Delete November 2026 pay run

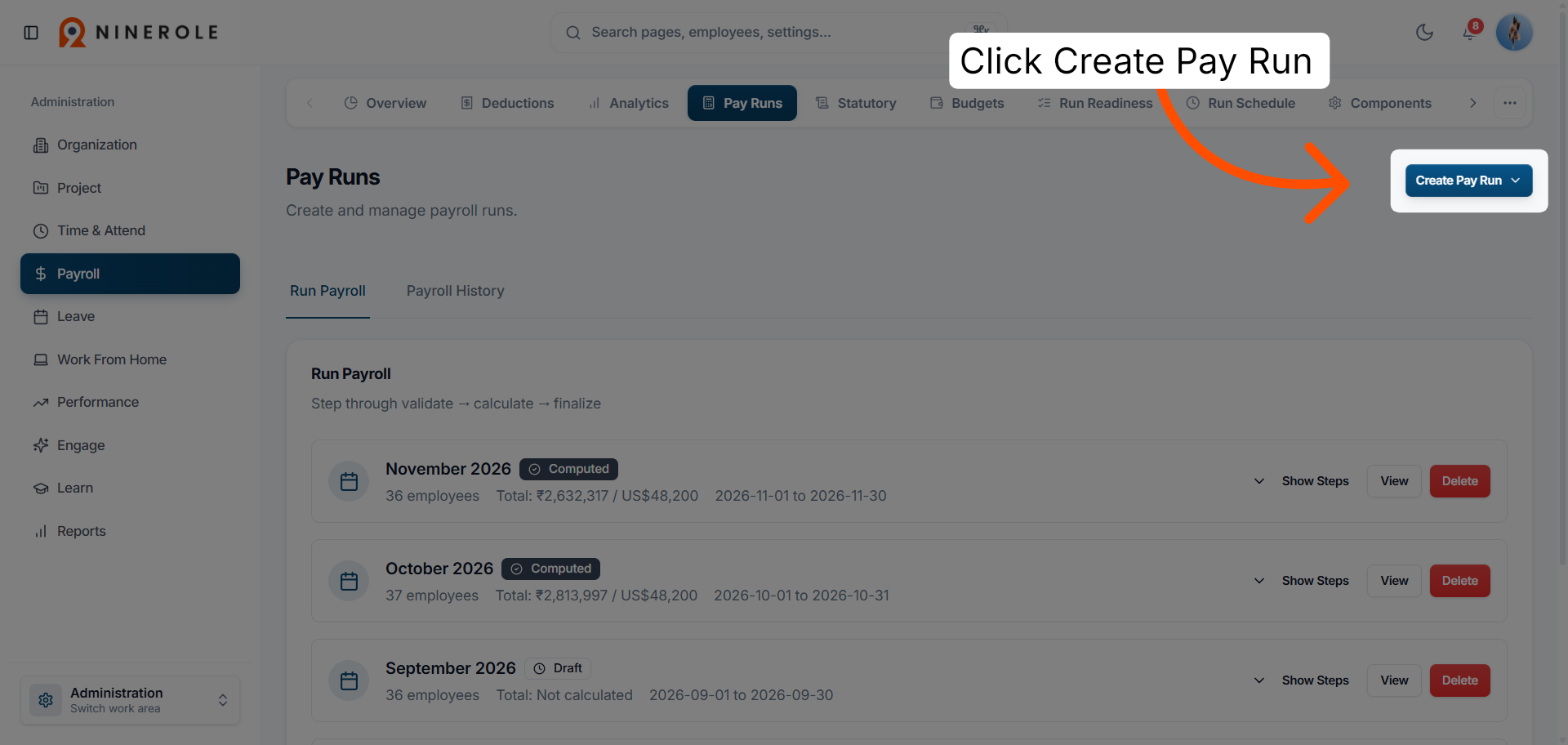click(x=1459, y=481)
